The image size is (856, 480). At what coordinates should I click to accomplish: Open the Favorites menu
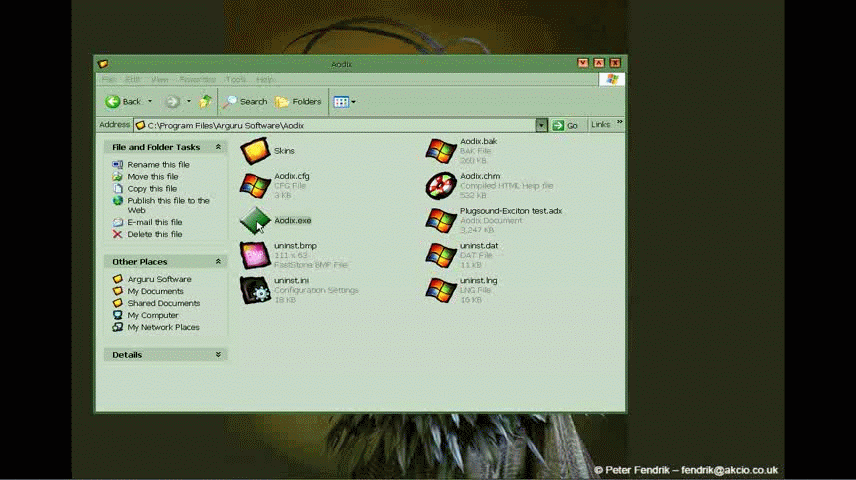click(x=198, y=80)
